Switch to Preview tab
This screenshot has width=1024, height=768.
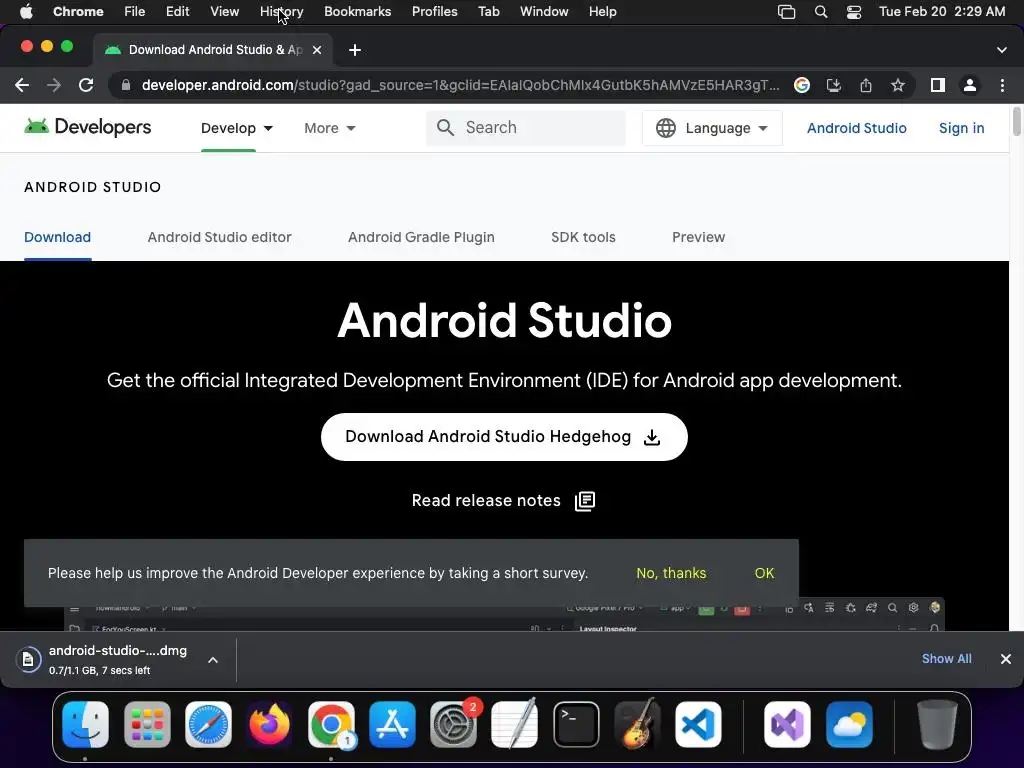click(x=698, y=237)
